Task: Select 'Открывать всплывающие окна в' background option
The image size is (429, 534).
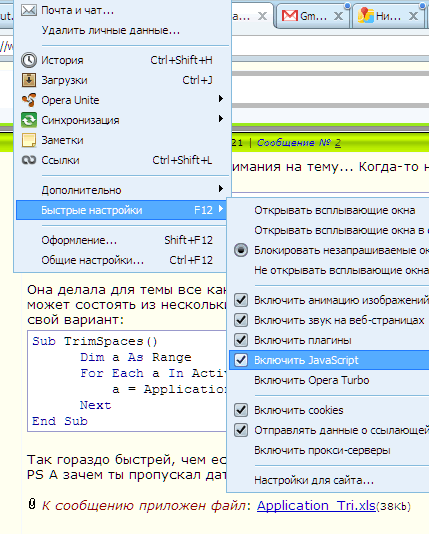Action: (x=341, y=231)
